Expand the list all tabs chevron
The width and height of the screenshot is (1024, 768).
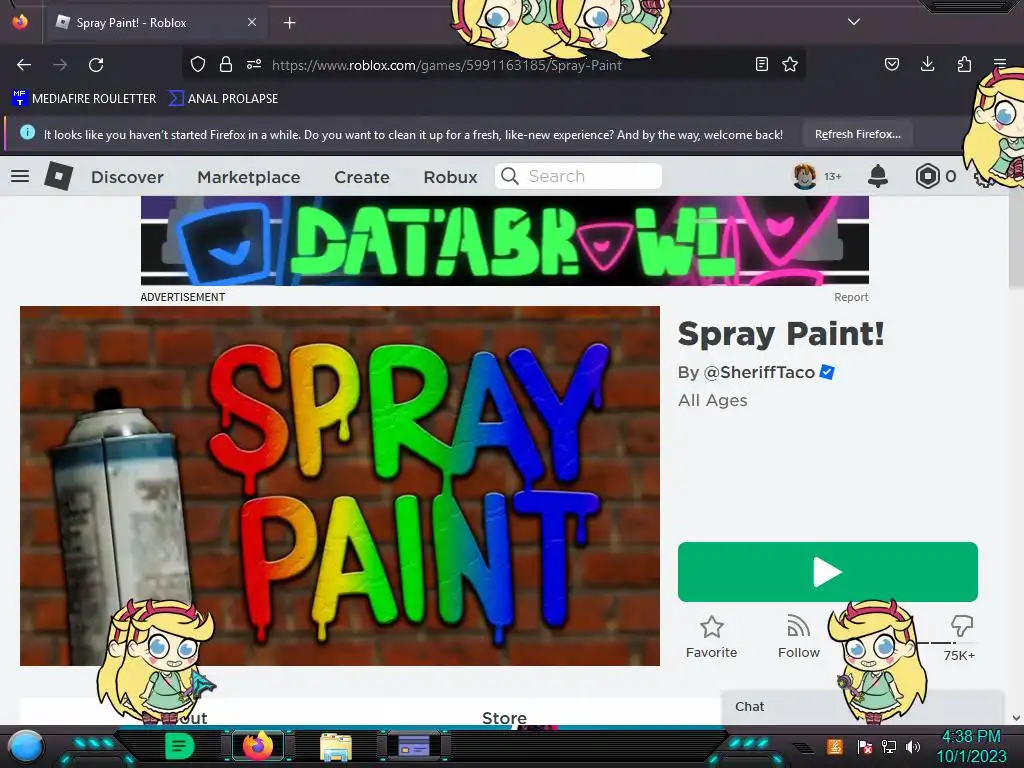(x=854, y=22)
